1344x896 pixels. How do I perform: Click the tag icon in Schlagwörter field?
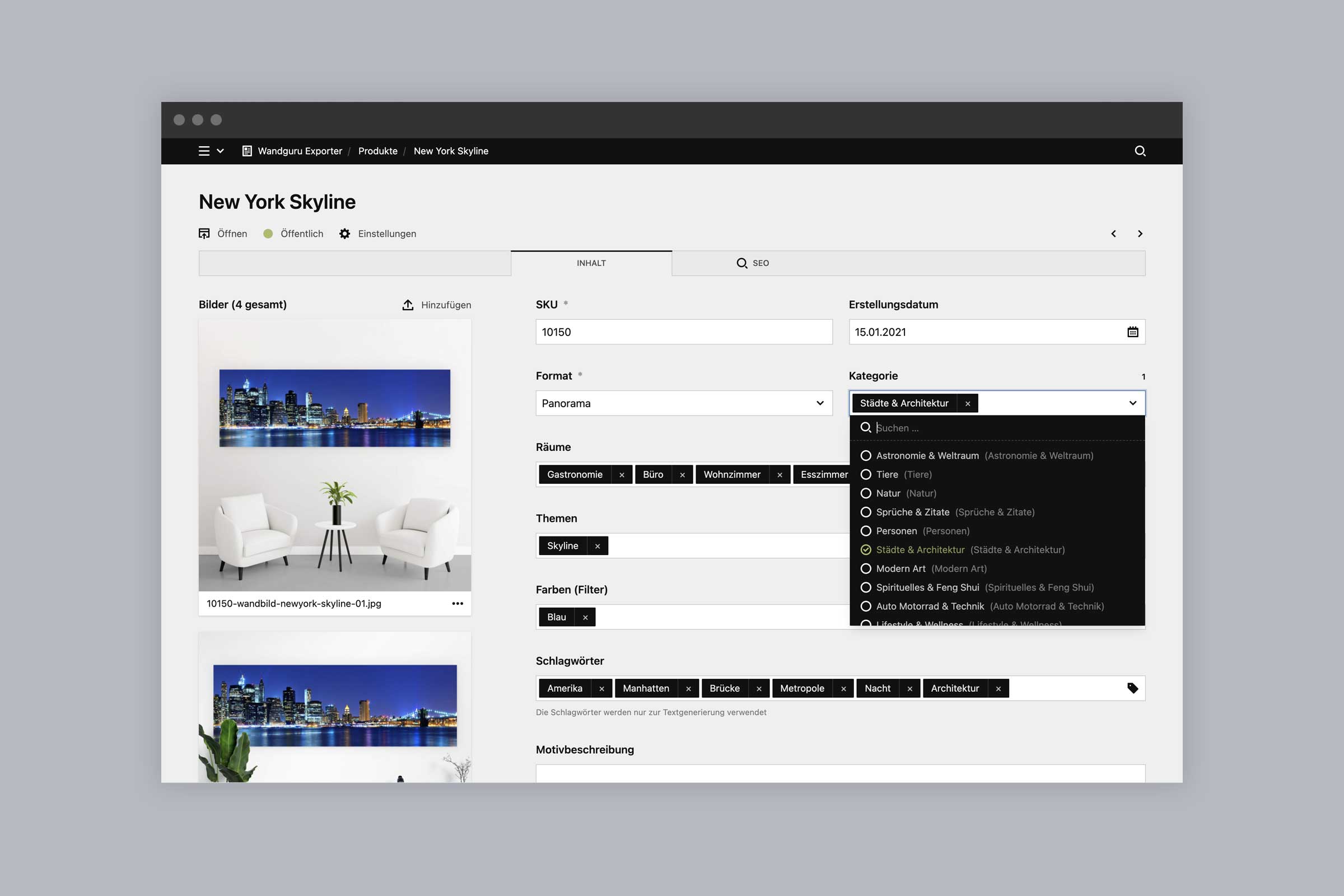coord(1132,688)
